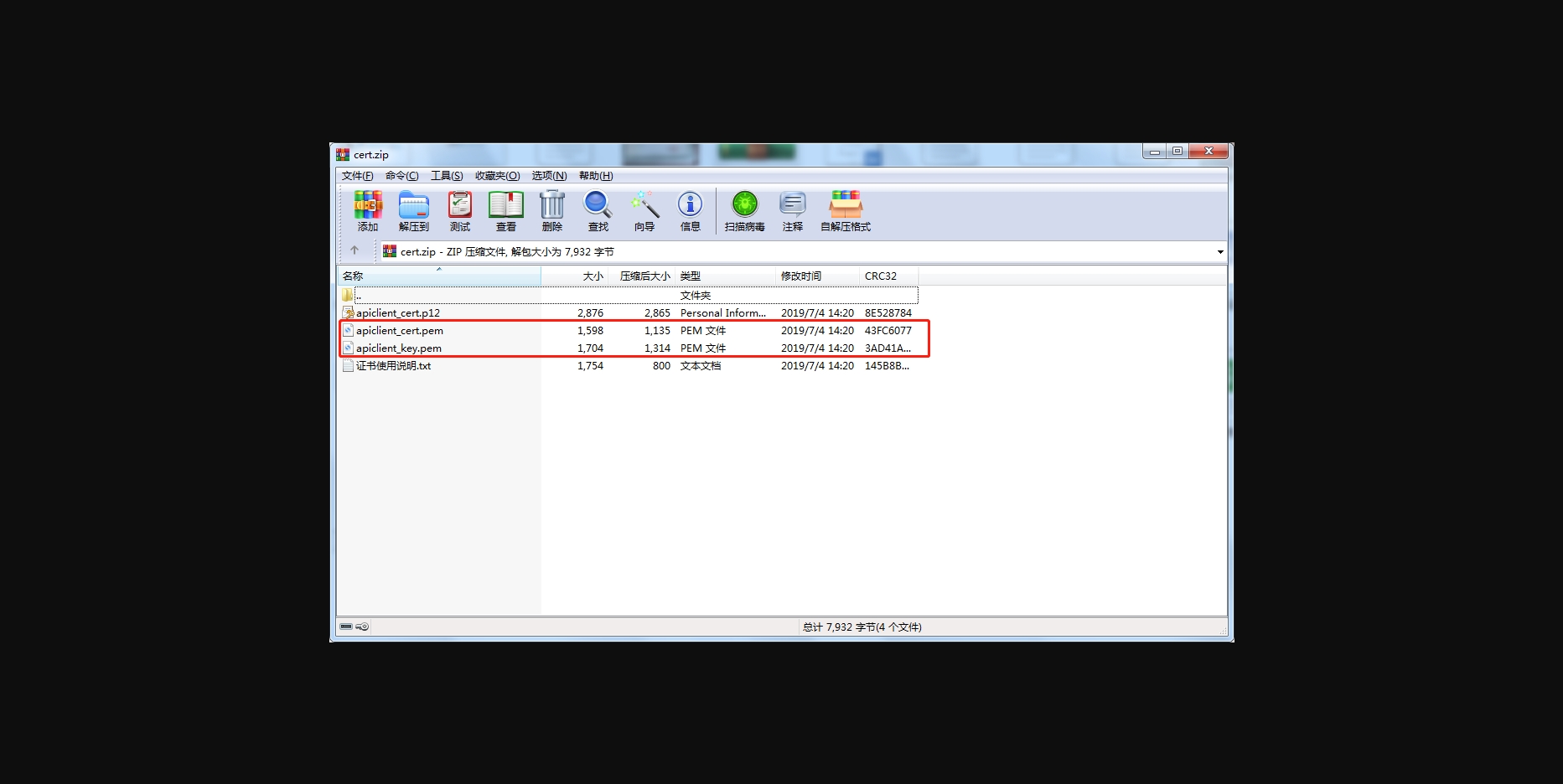Open the View (查看) book icon

pyautogui.click(x=506, y=210)
